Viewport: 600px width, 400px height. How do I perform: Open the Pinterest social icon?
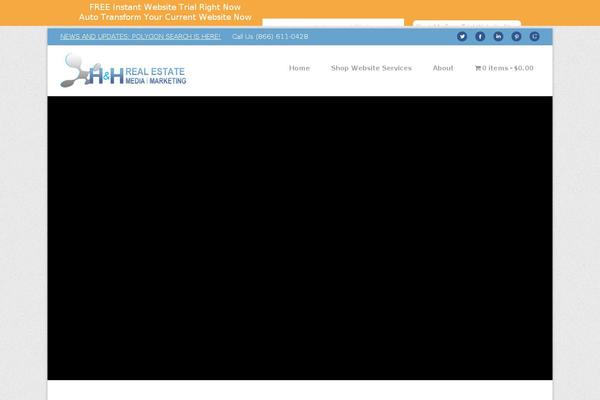(516, 36)
